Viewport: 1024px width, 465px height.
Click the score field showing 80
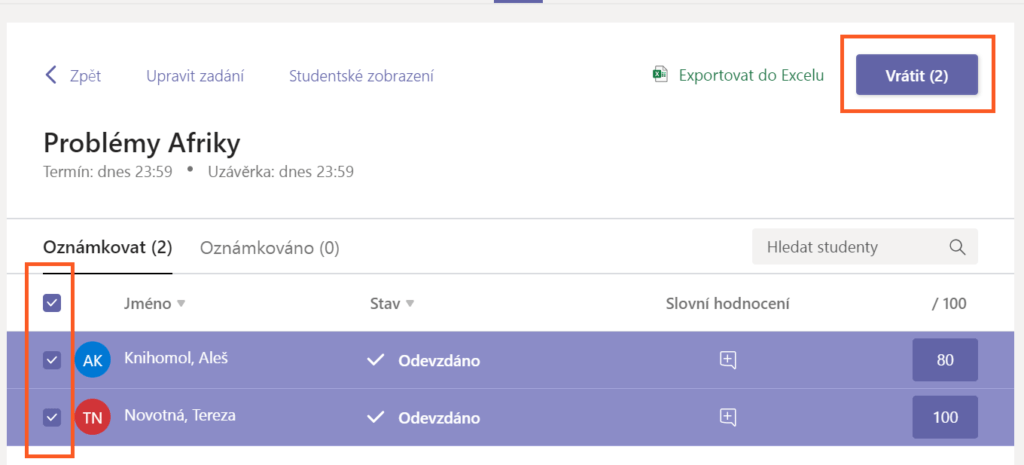(944, 361)
